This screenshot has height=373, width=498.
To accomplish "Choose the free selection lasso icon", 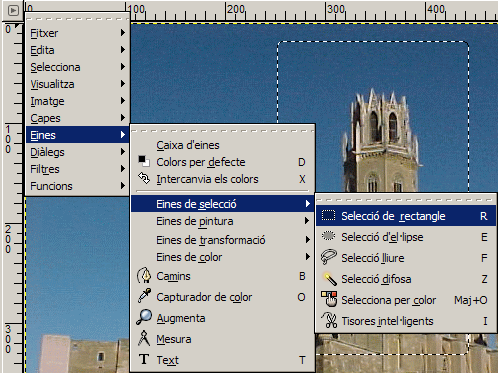I will (328, 257).
